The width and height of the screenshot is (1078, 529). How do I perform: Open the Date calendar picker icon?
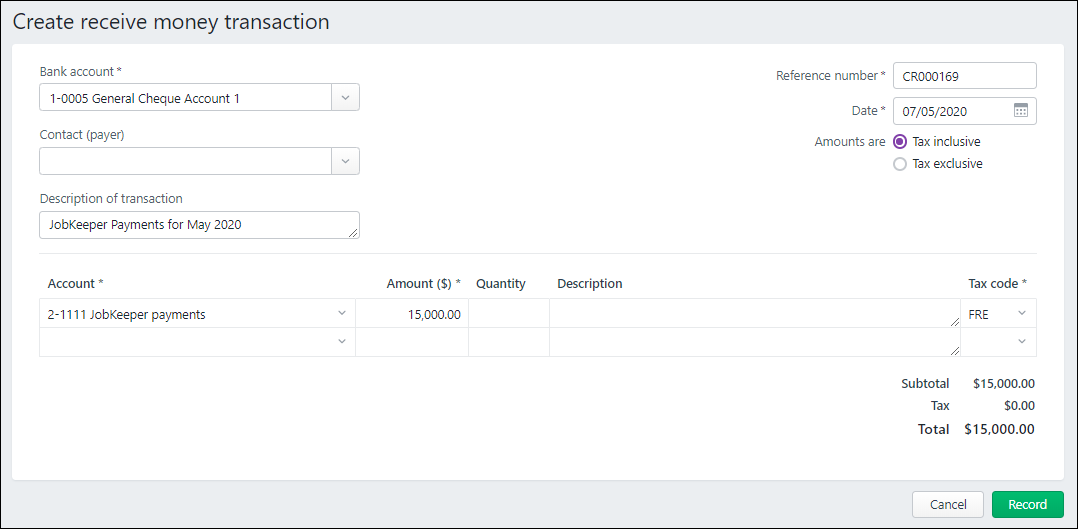pos(1020,111)
